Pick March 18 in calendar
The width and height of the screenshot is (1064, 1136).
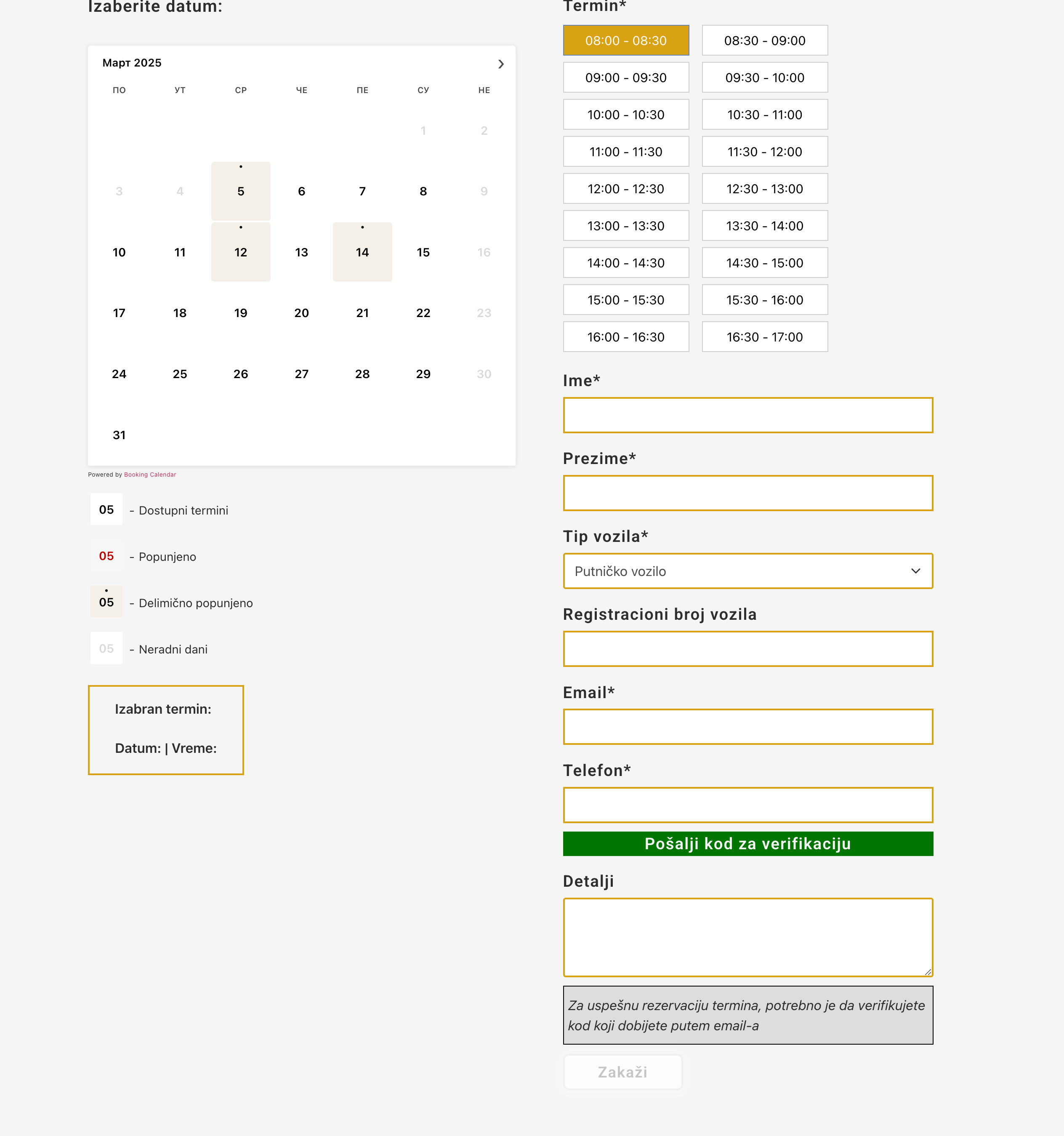(x=180, y=313)
